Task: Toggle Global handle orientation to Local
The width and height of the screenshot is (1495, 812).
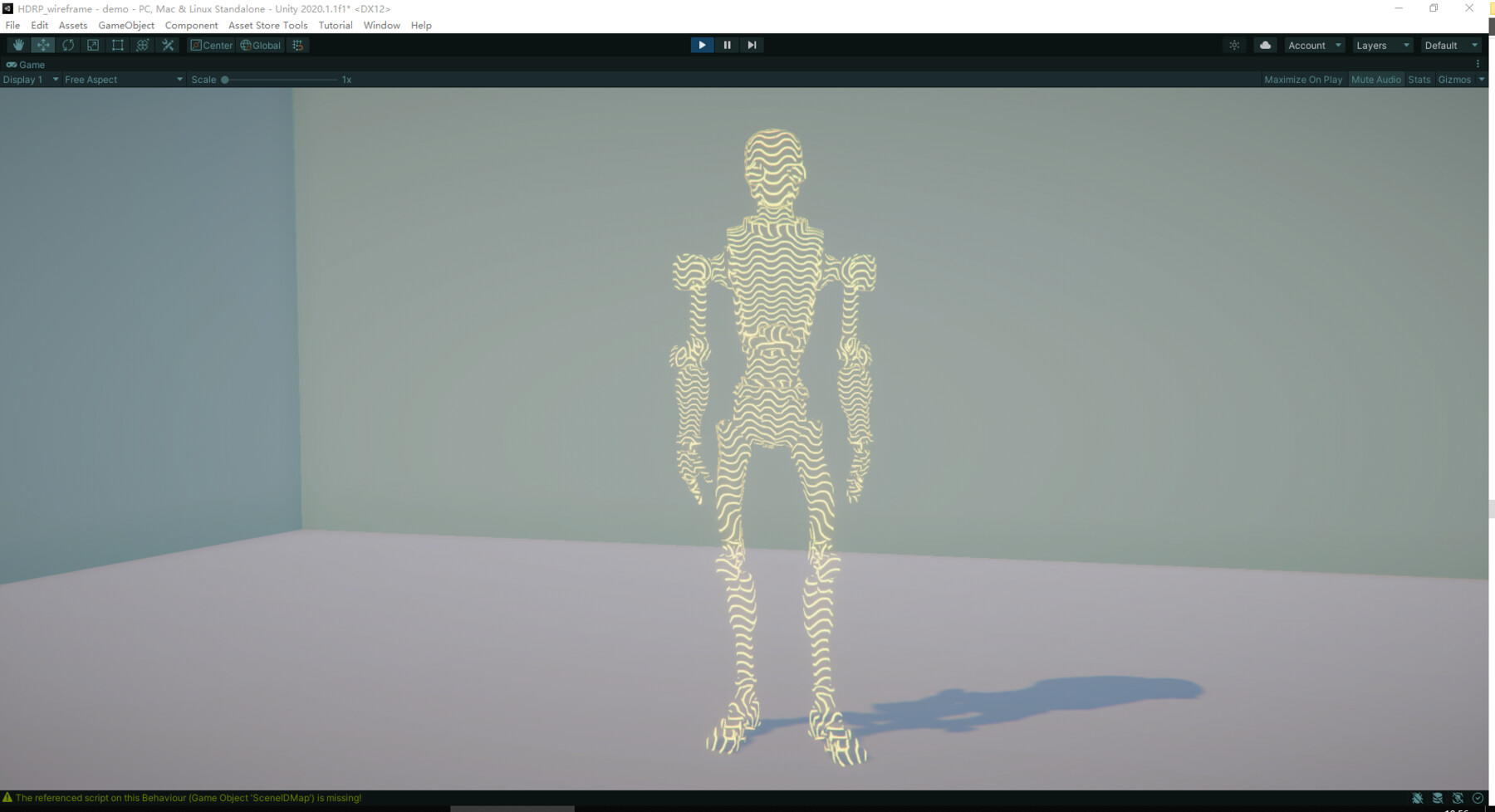Action: (260, 45)
